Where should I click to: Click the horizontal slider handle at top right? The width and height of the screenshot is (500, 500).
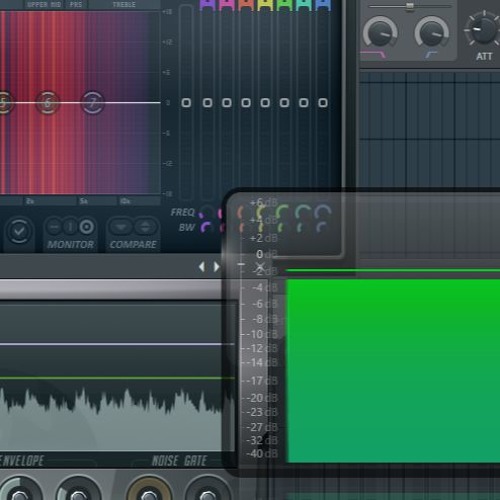[410, 6]
